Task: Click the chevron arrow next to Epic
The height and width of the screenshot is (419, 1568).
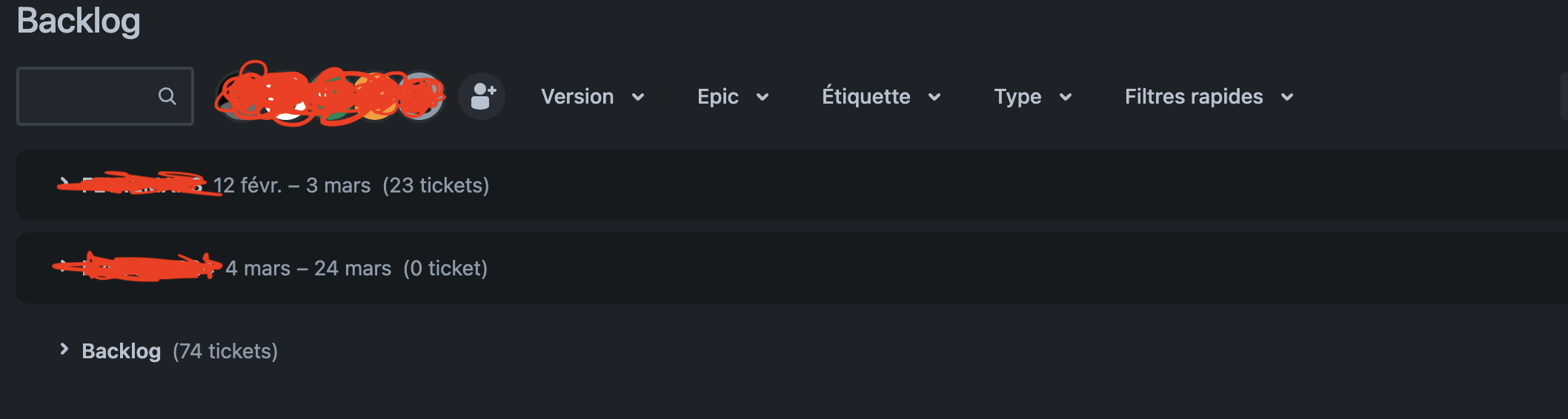Action: click(x=763, y=97)
